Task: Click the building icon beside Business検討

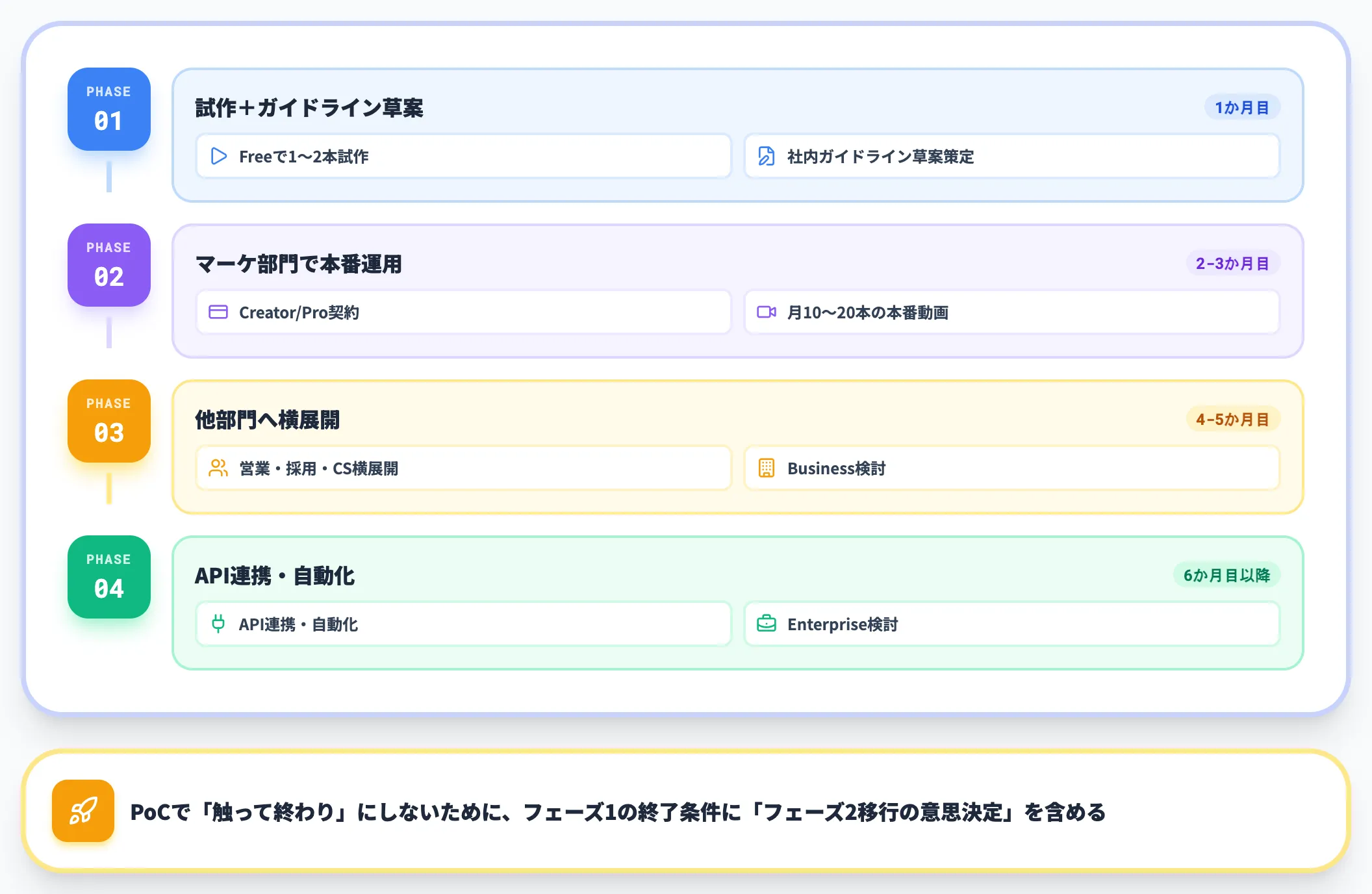Action: coord(767,468)
